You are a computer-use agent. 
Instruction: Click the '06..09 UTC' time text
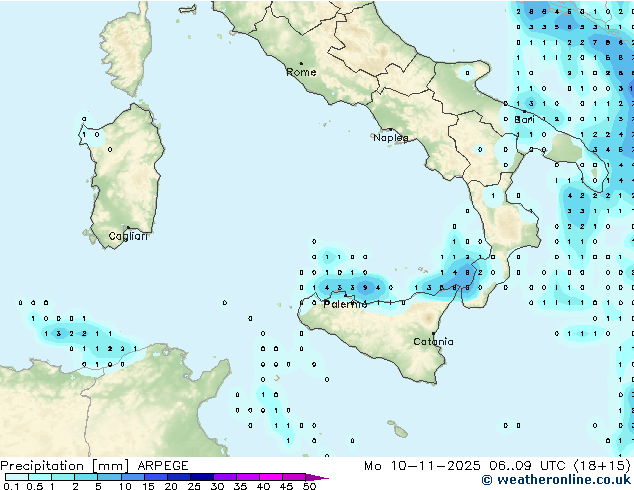click(527, 466)
